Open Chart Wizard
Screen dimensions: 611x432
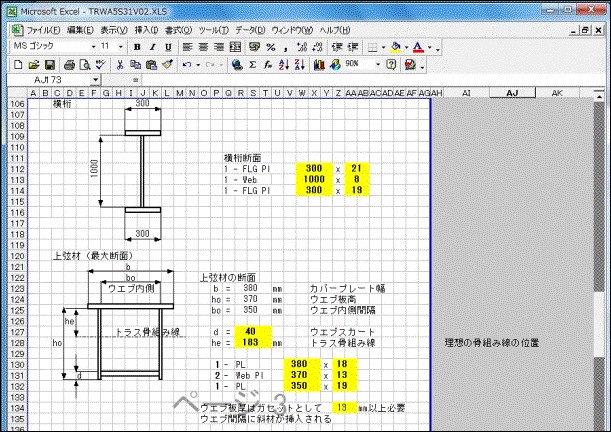click(x=319, y=65)
